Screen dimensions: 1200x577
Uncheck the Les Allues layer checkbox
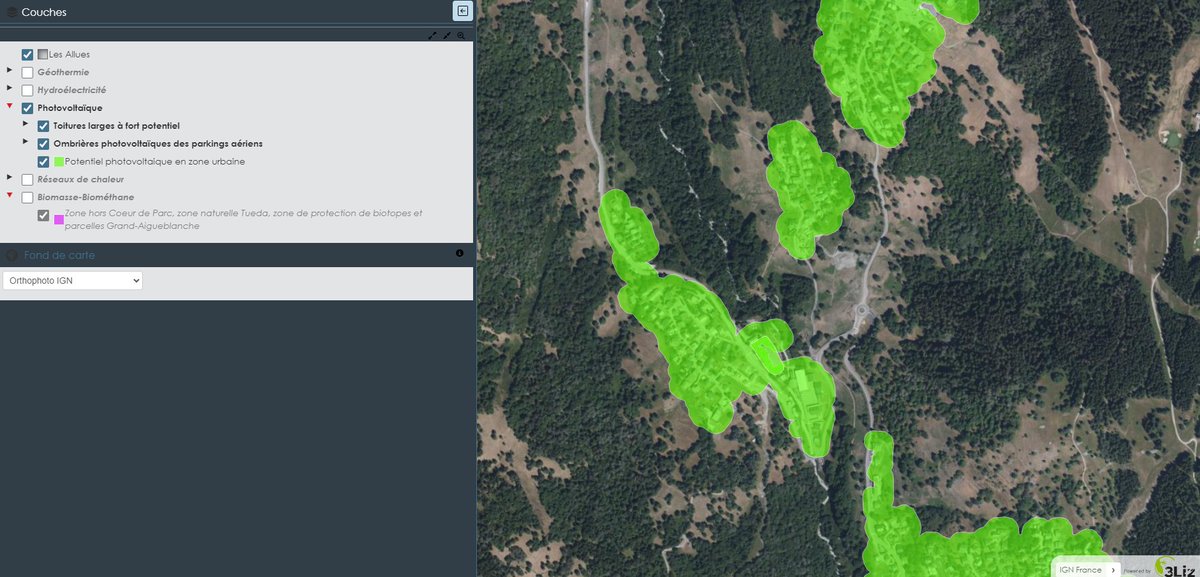point(27,54)
